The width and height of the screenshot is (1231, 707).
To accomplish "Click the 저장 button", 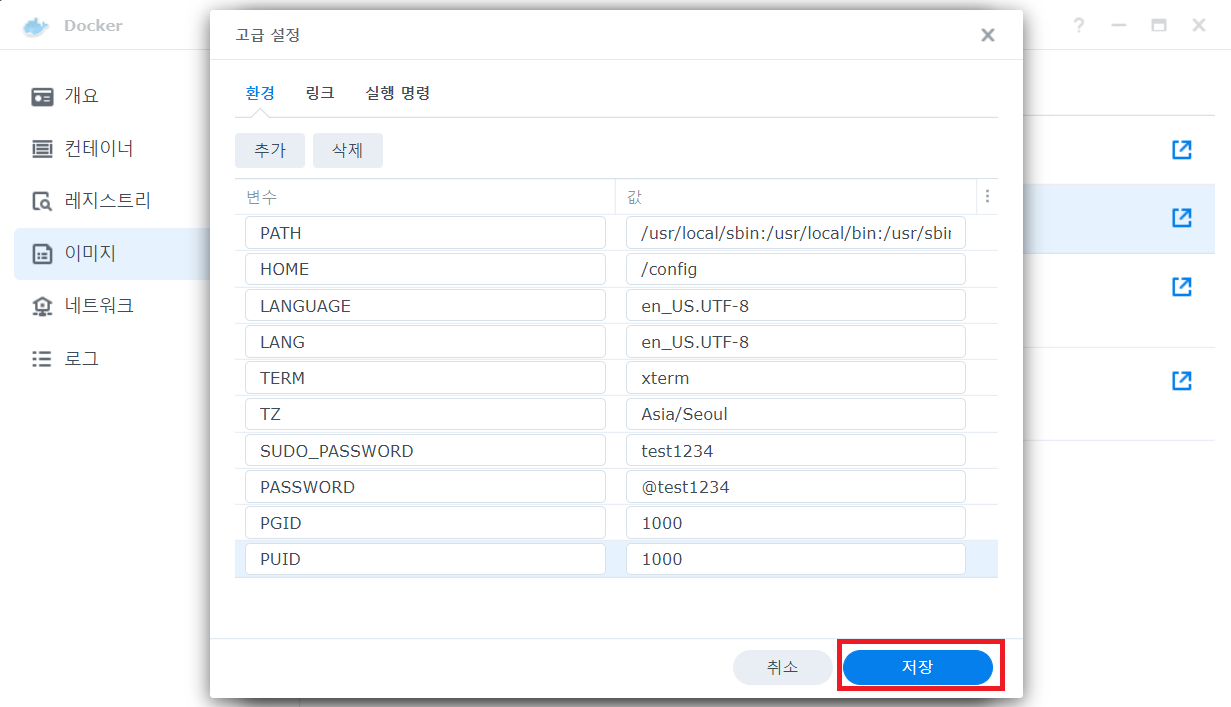I will click(918, 667).
